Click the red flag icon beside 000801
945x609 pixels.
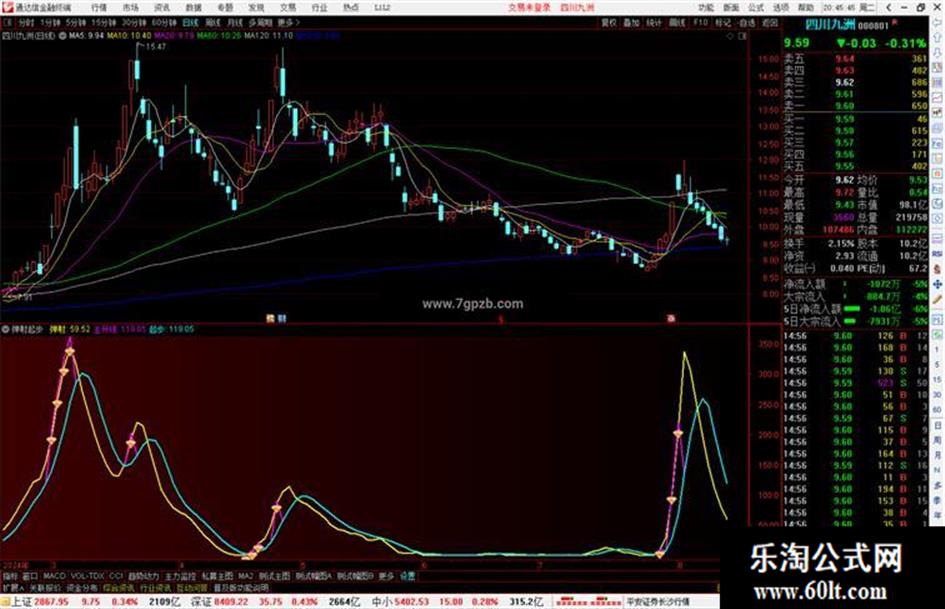coord(895,23)
